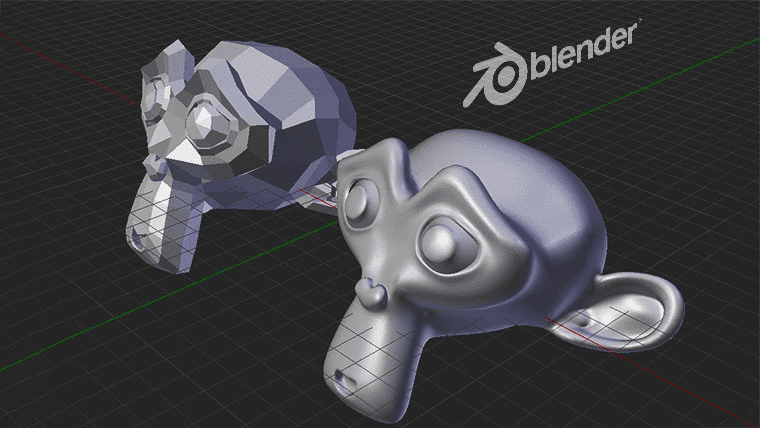
Task: Click the low-poly monkey's nose
Action: [x=157, y=162]
